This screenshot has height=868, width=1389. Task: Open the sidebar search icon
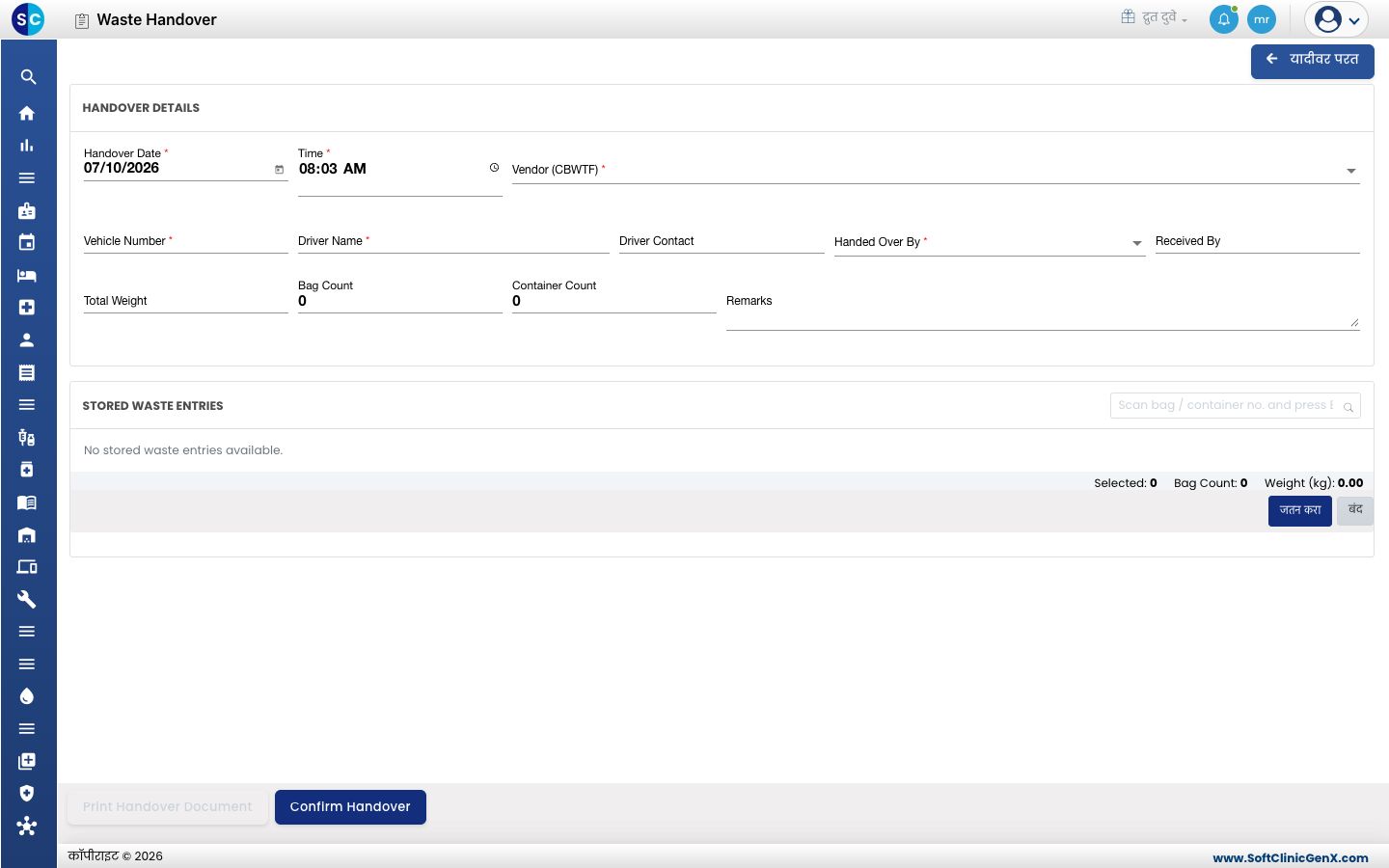(x=28, y=77)
